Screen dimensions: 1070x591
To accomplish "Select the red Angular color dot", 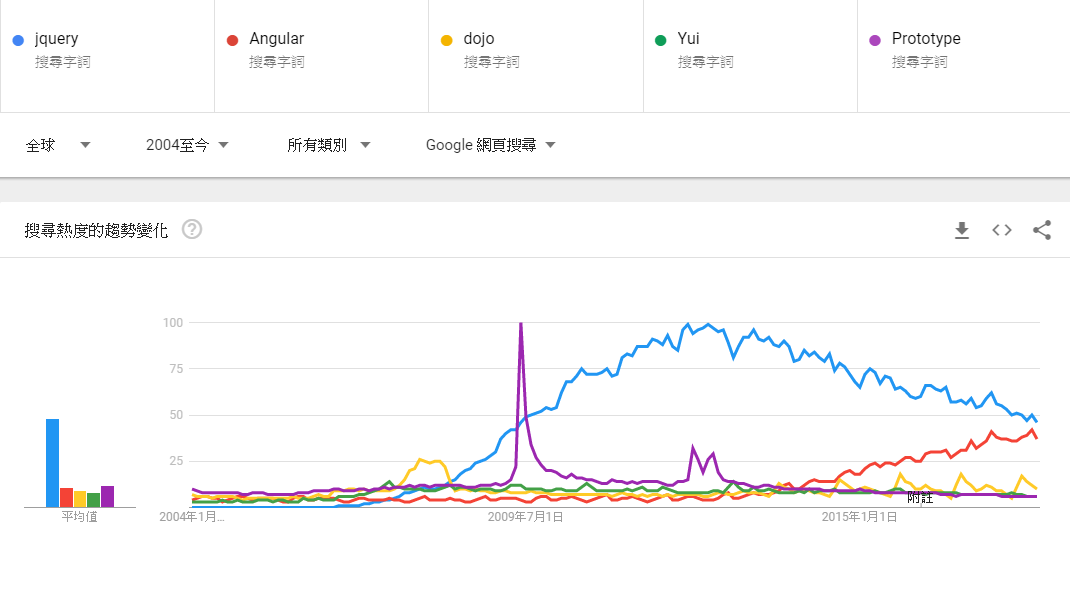I will [x=232, y=40].
